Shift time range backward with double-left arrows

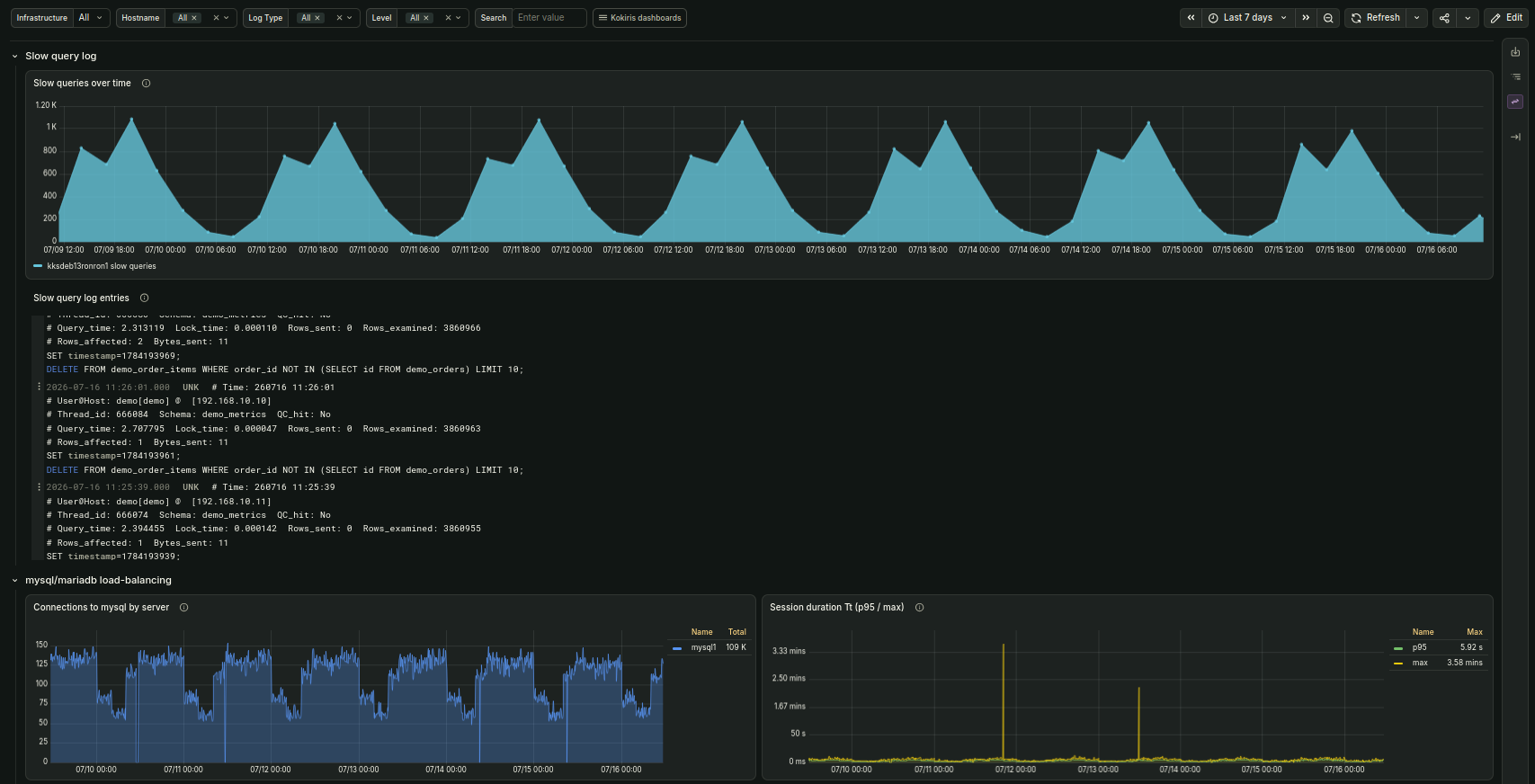[1191, 18]
